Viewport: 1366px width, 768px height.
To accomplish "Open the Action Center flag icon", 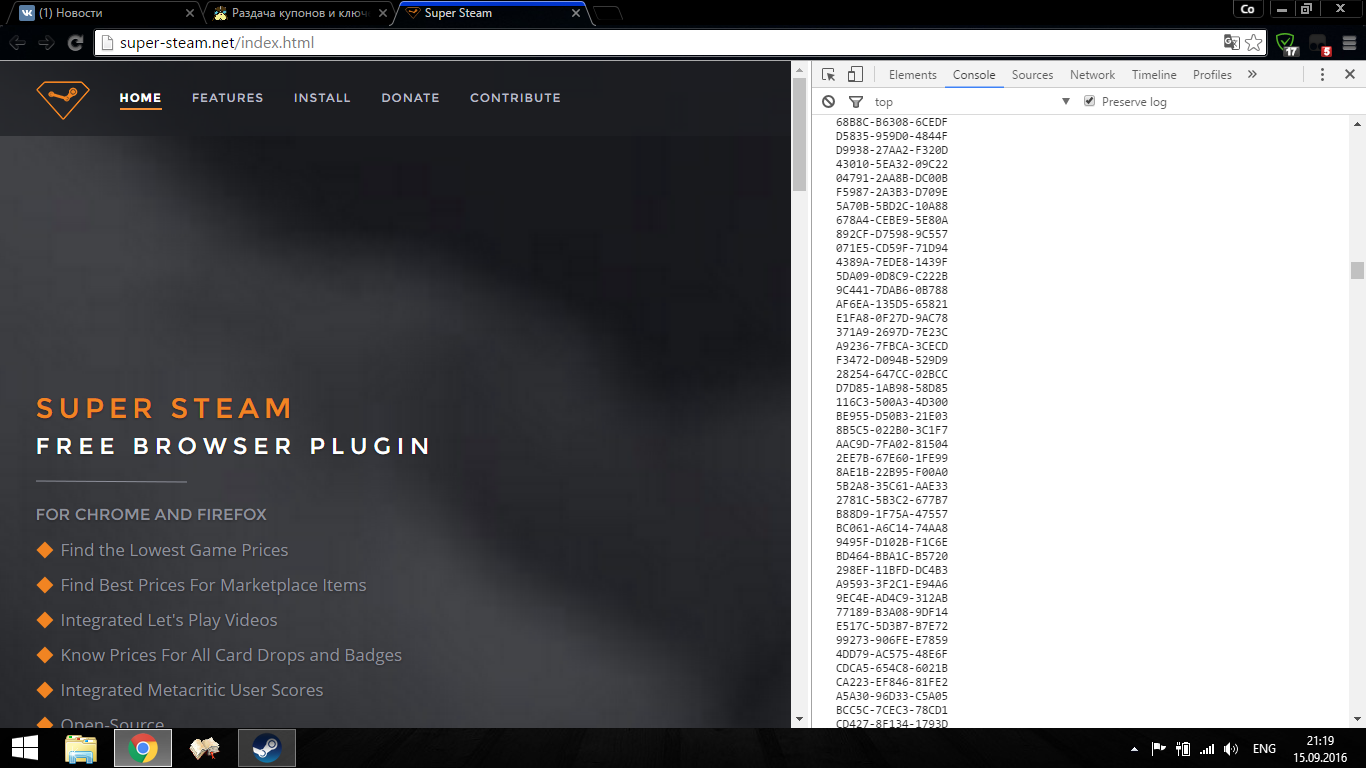I will 1159,749.
